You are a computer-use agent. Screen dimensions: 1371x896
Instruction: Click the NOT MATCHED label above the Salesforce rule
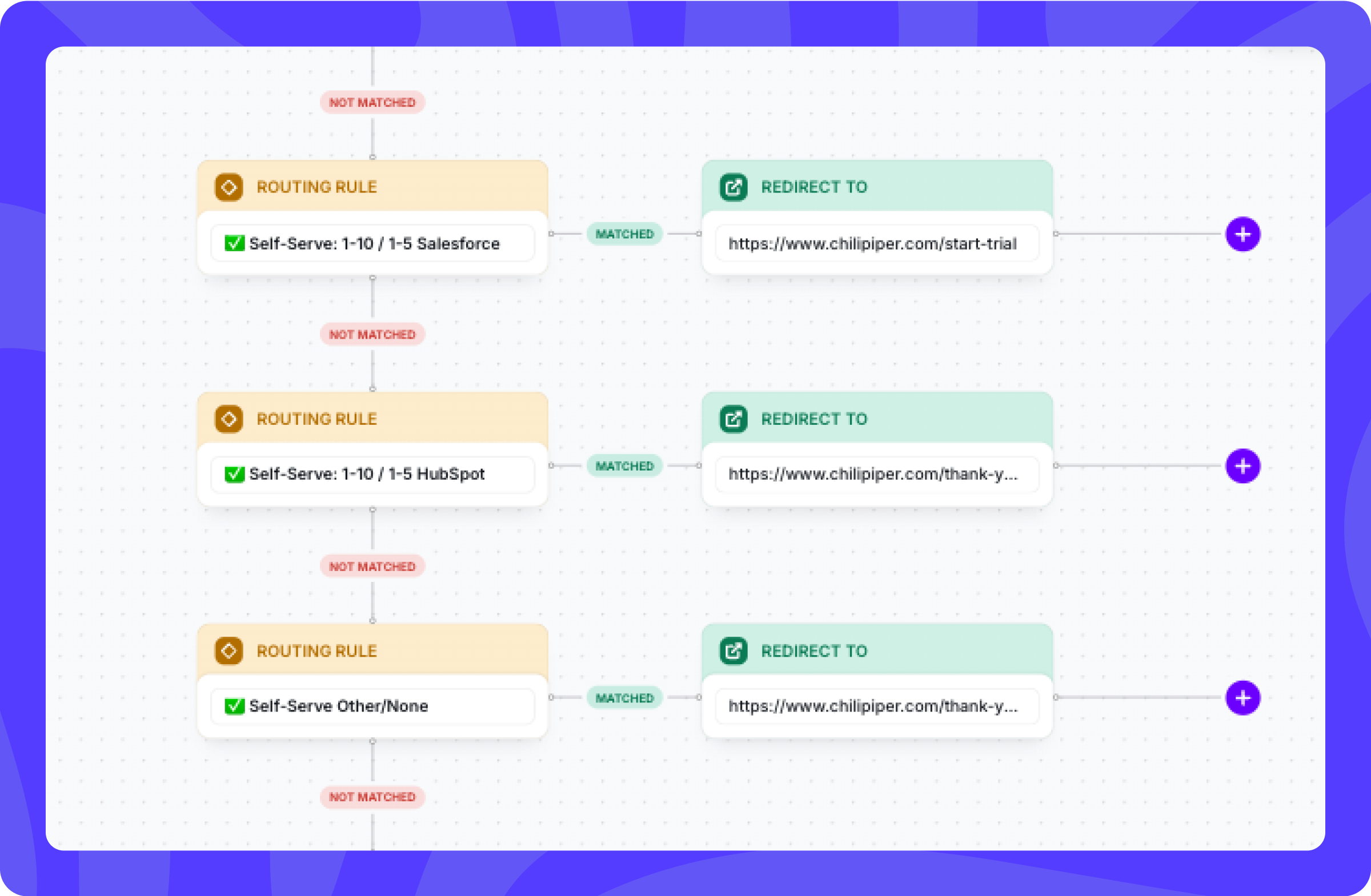coord(372,102)
